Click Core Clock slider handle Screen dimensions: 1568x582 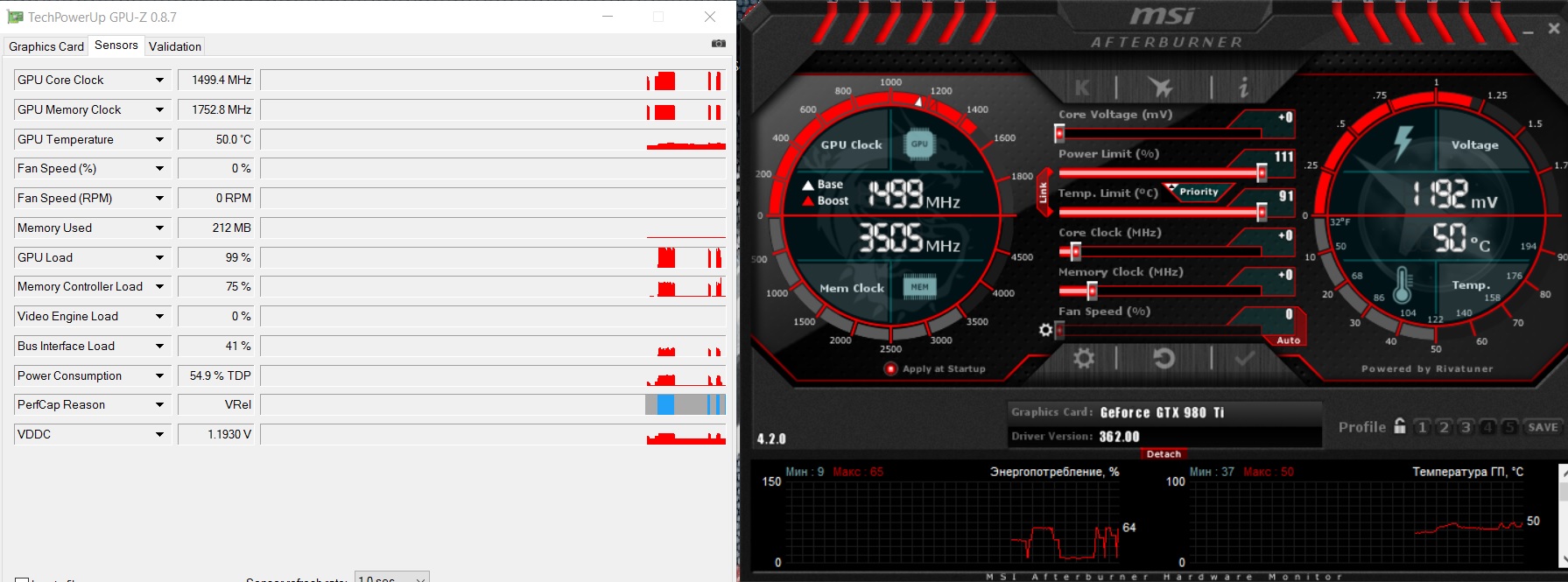1076,251
